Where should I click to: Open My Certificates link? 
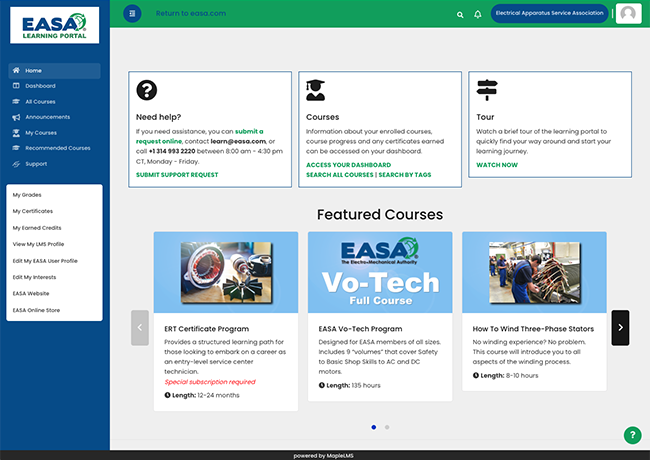coord(33,211)
